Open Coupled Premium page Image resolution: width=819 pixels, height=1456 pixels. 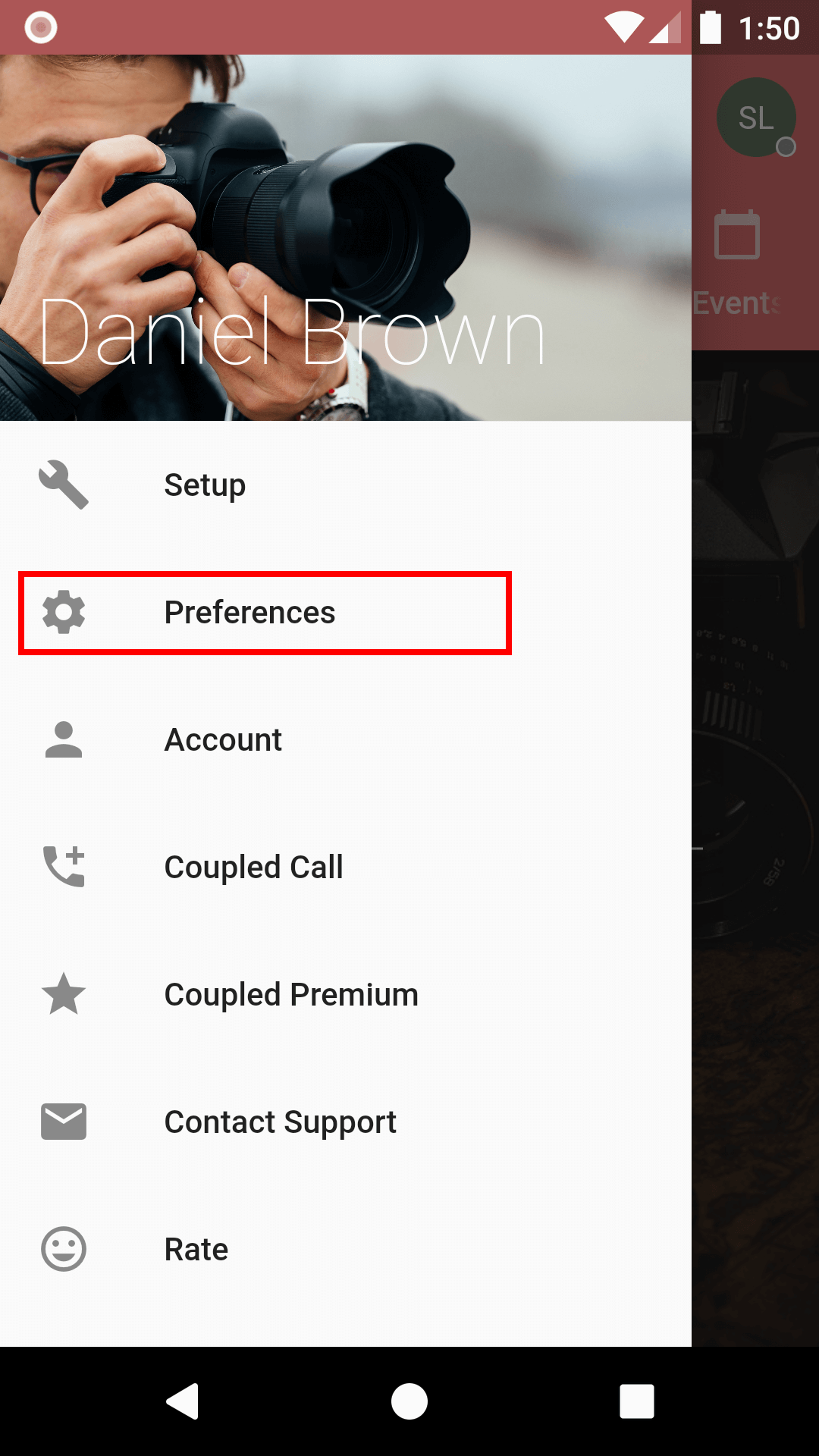[291, 995]
